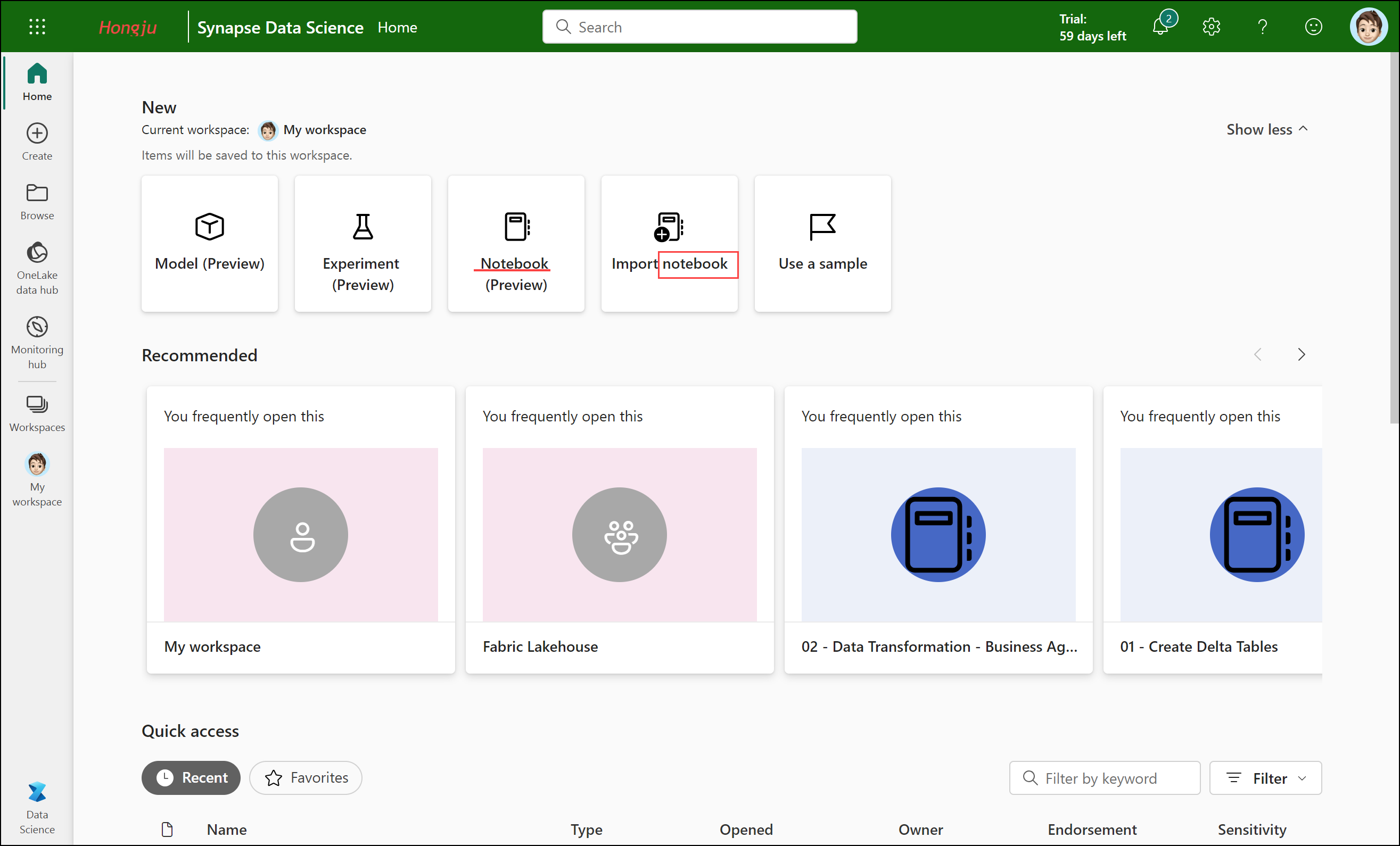Click the vertical page scrollbar
Screen dimensions: 1400x846
pyautogui.click(x=1394, y=238)
